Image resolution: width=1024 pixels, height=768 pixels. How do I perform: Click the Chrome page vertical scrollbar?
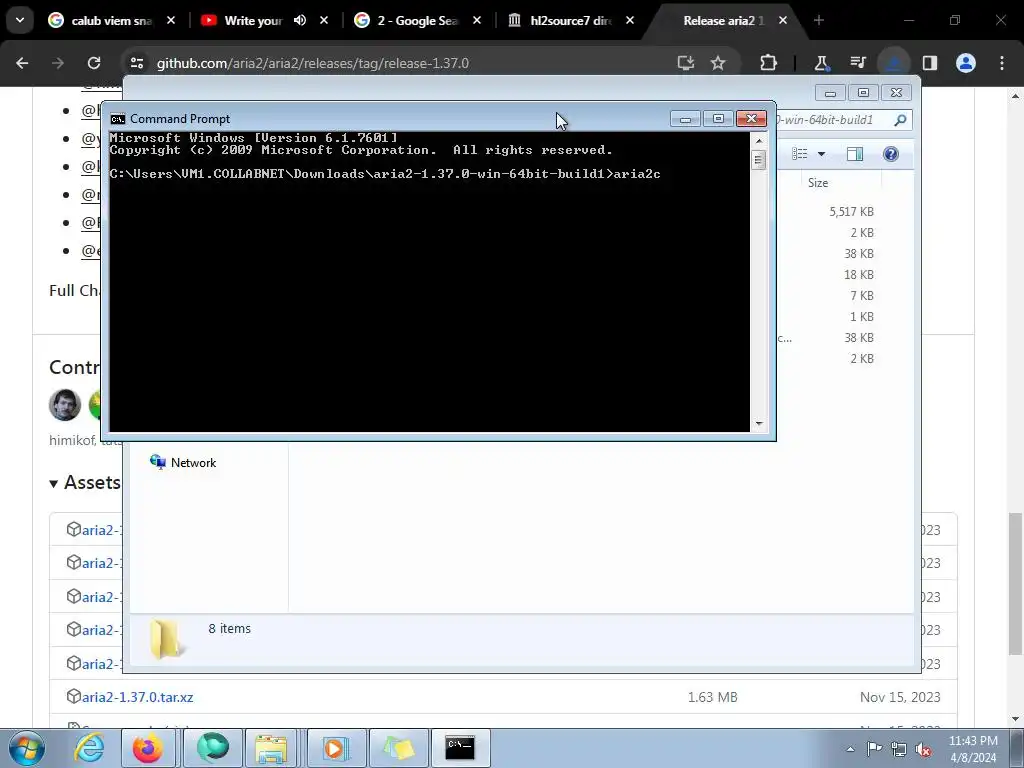click(x=1015, y=583)
